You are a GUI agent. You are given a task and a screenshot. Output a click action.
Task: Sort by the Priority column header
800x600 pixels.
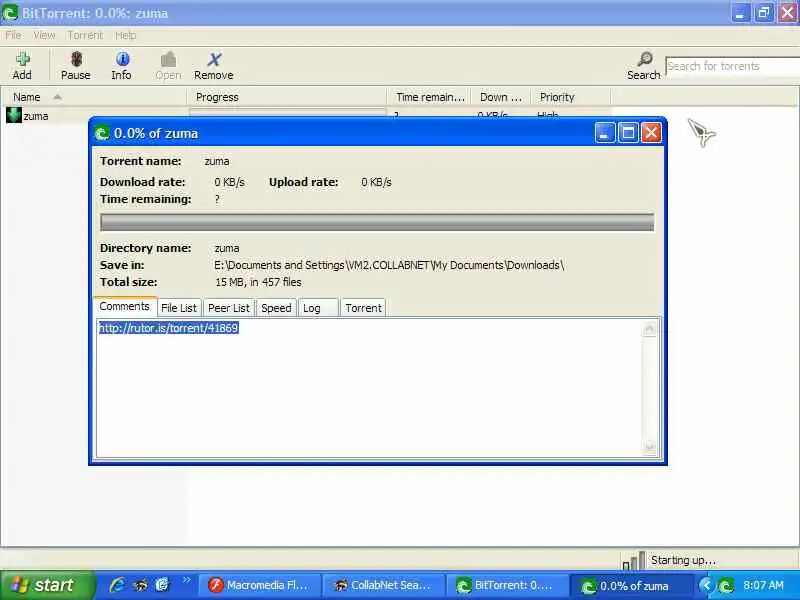tap(571, 97)
